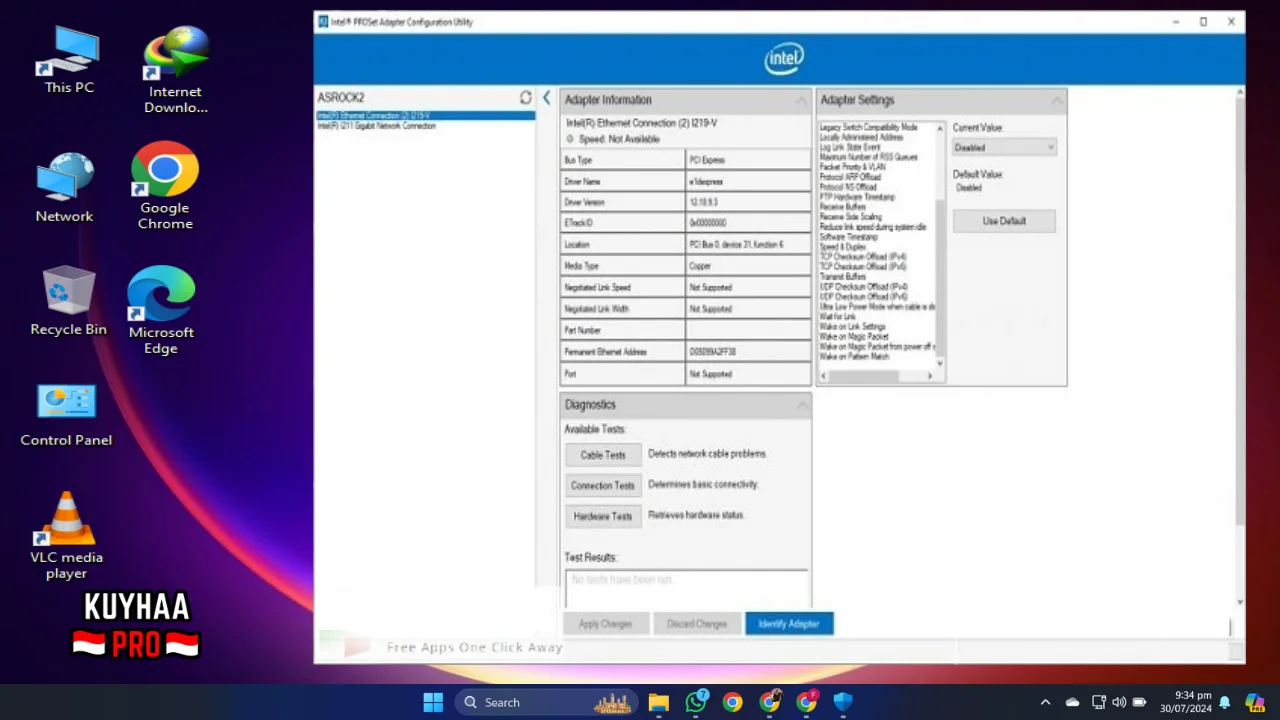Open This PC desktop icon

pyautogui.click(x=69, y=60)
